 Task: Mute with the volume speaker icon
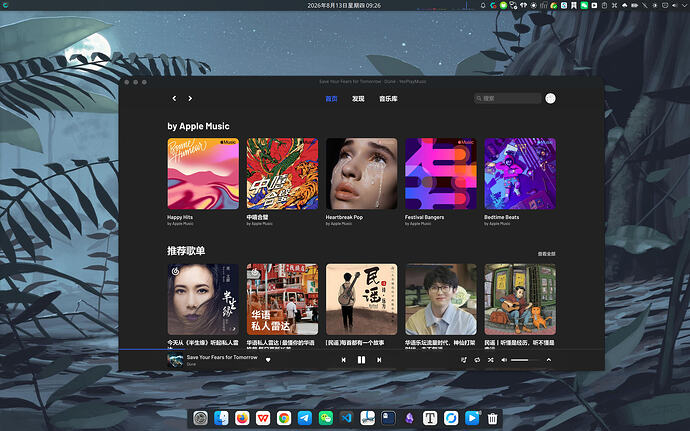click(504, 360)
